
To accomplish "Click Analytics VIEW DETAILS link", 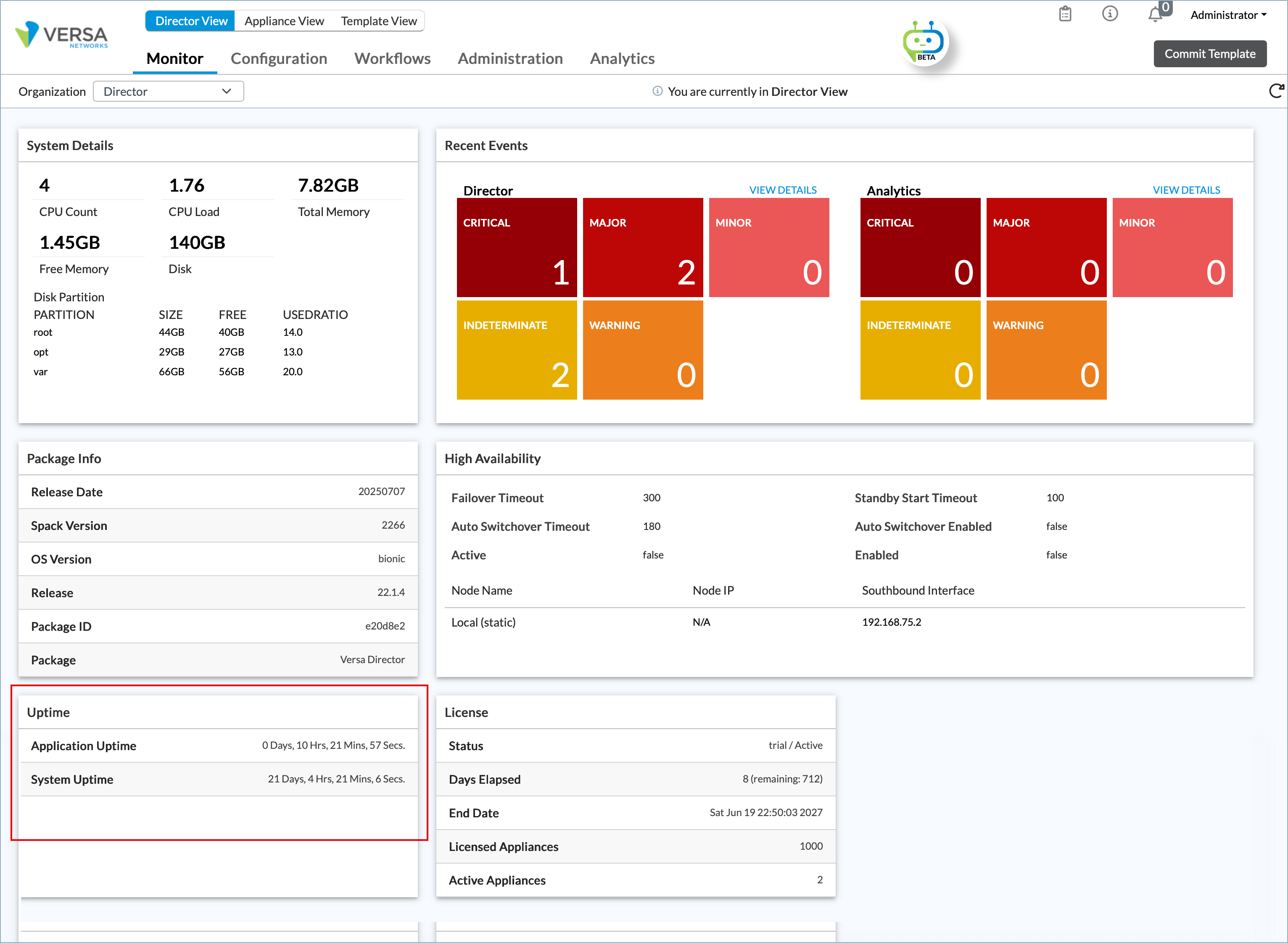I will click(x=1186, y=190).
